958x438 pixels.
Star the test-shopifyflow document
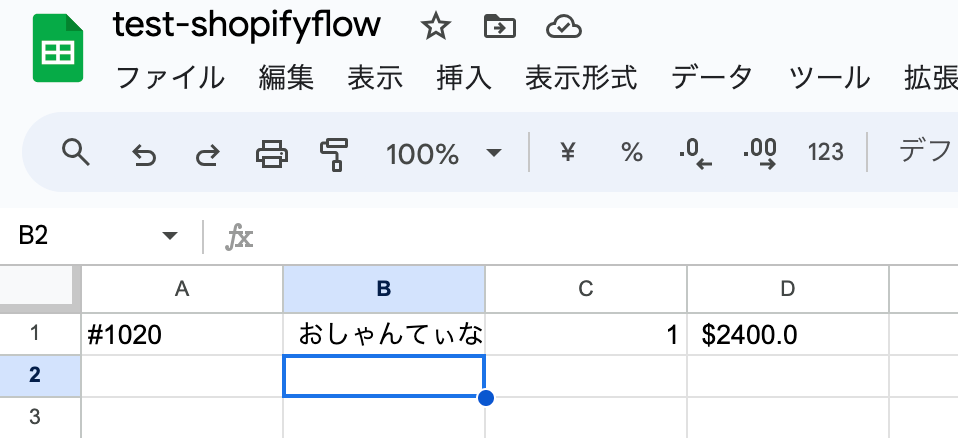435,27
